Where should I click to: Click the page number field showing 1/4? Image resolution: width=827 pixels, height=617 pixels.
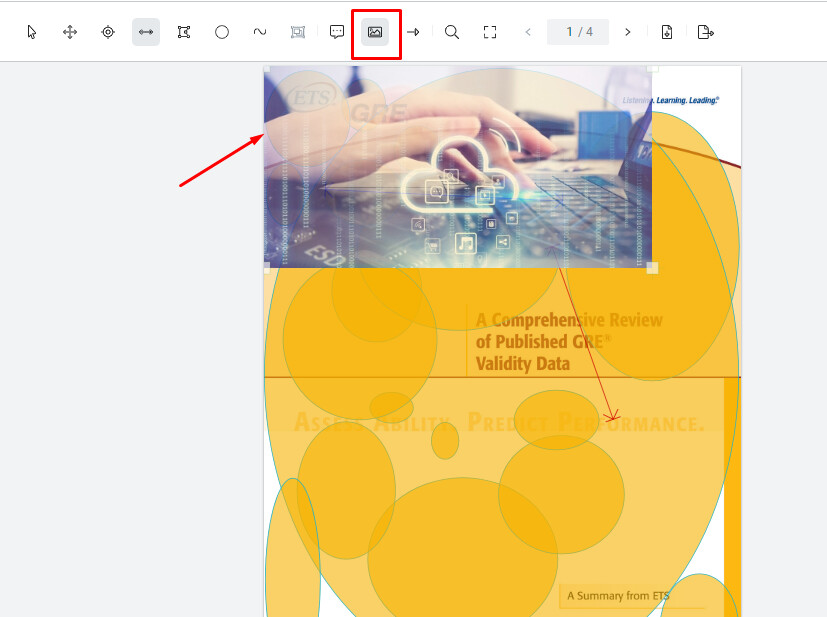coord(578,31)
